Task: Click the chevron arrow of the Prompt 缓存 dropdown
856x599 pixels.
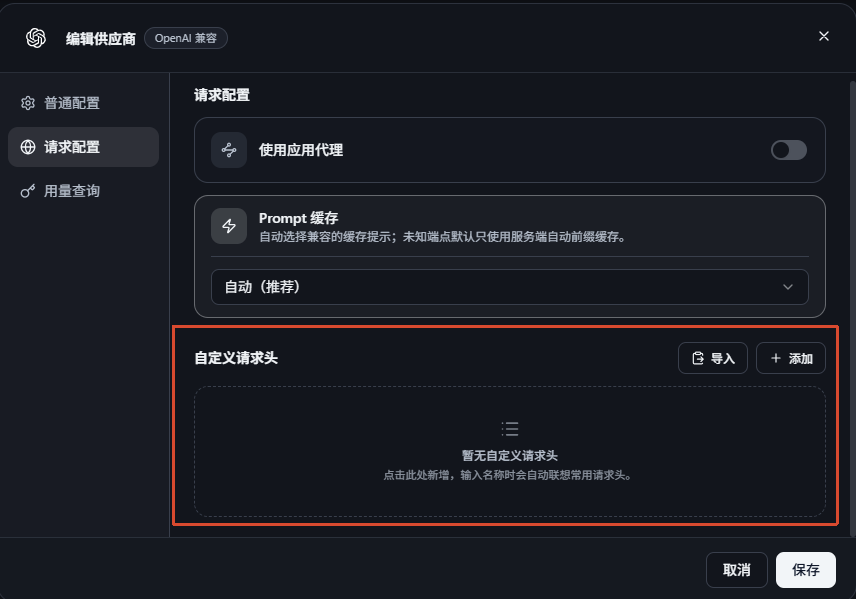Action: tap(787, 287)
